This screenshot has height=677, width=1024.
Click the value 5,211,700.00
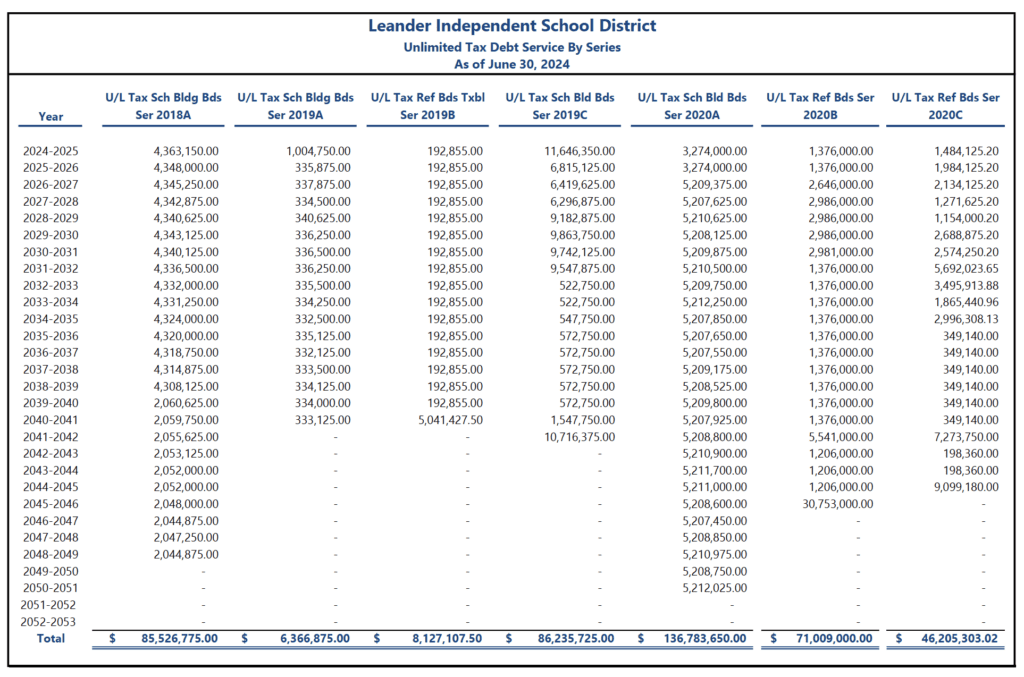[x=714, y=471]
